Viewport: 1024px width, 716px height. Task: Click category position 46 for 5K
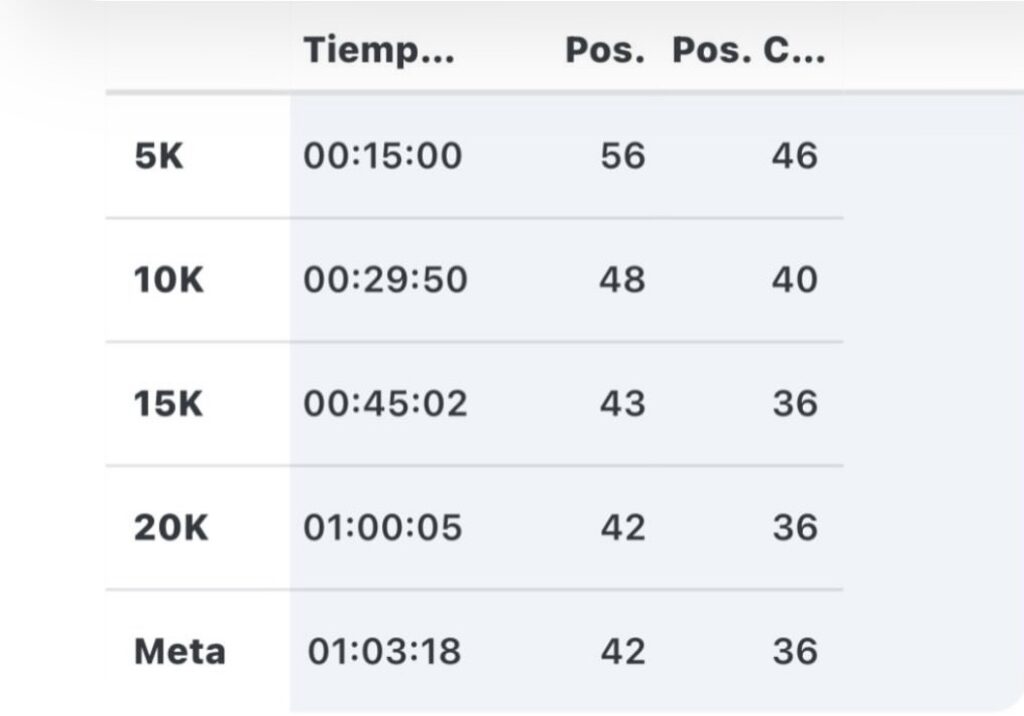795,156
